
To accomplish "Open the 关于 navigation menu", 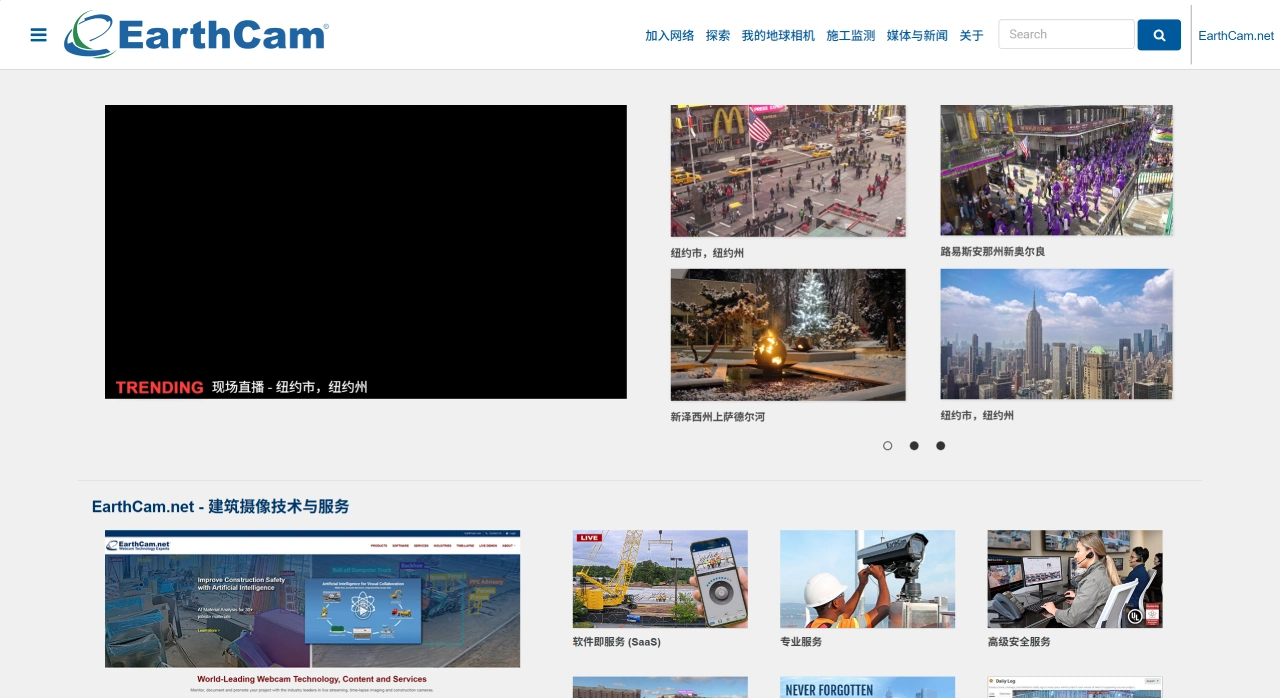I will (x=971, y=35).
